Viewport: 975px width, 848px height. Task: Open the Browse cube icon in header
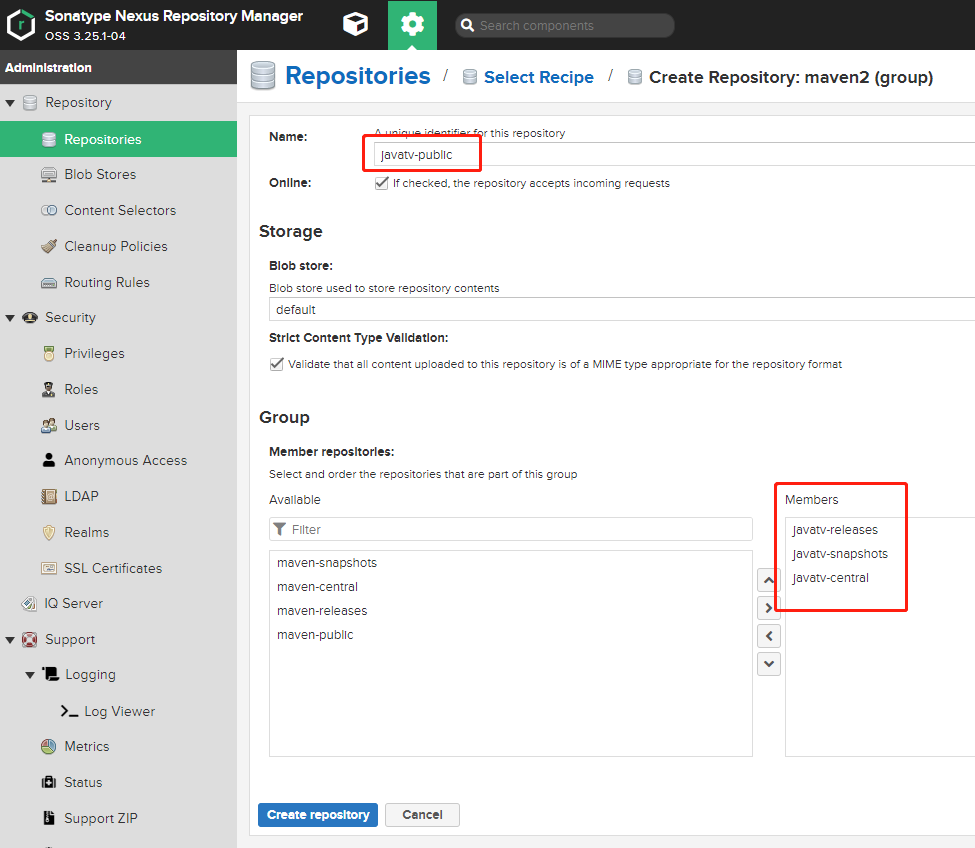pyautogui.click(x=355, y=25)
